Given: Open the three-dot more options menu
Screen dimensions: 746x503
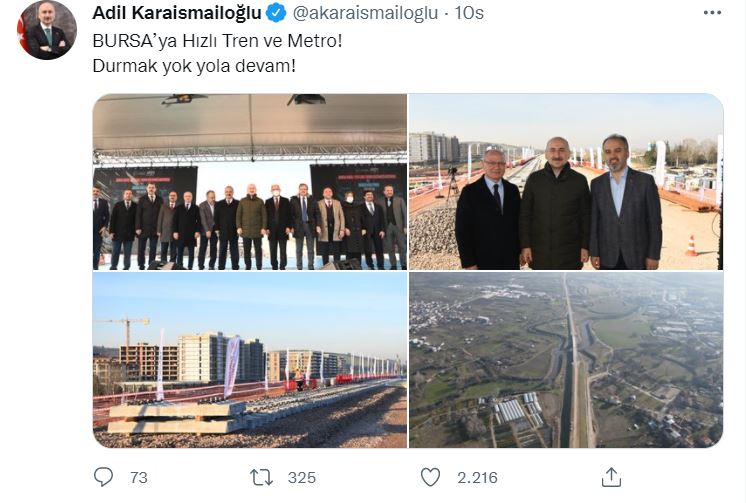Looking at the screenshot, I should (x=712, y=13).
